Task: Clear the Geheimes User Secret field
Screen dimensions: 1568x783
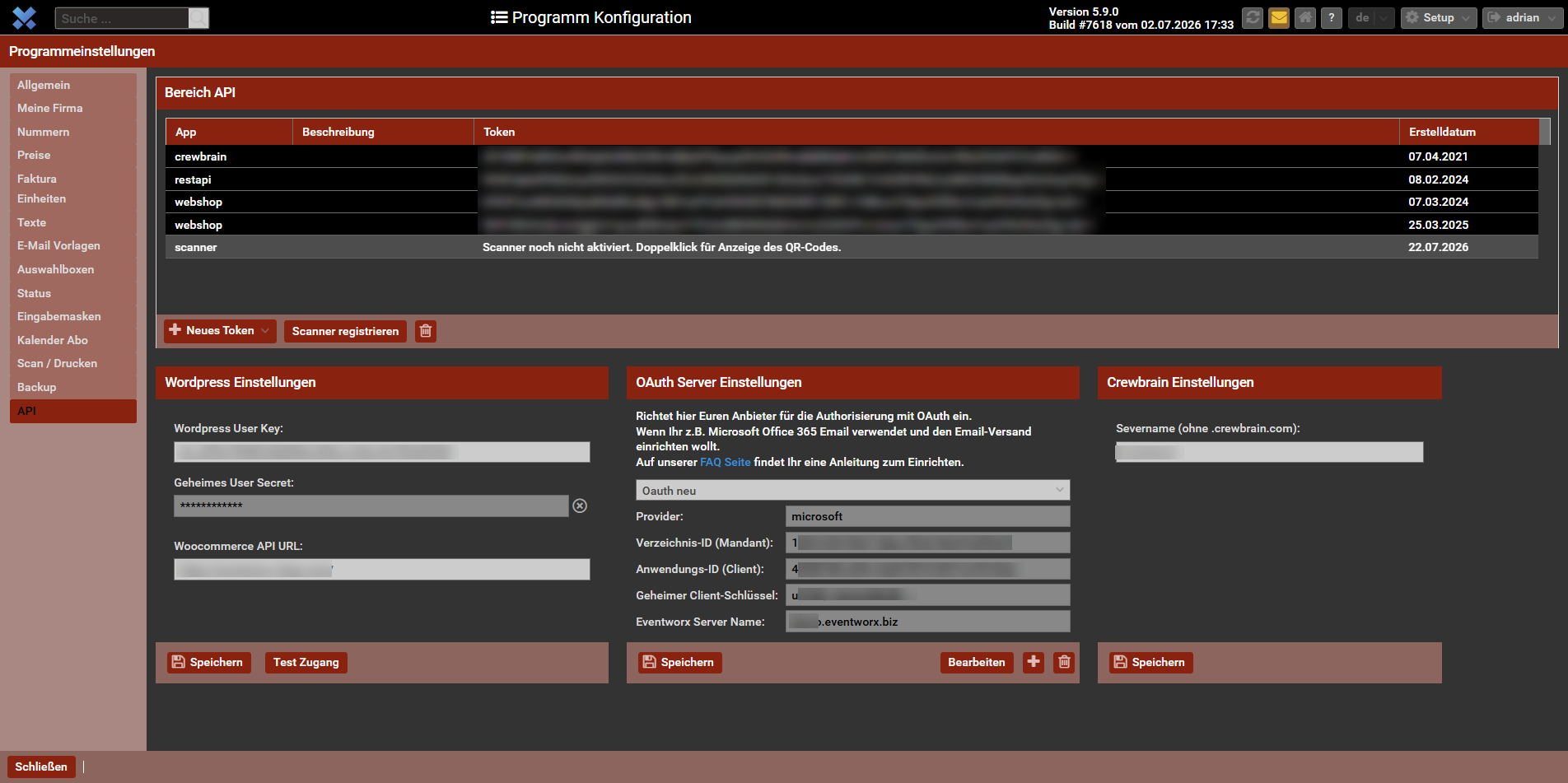Action: [580, 506]
